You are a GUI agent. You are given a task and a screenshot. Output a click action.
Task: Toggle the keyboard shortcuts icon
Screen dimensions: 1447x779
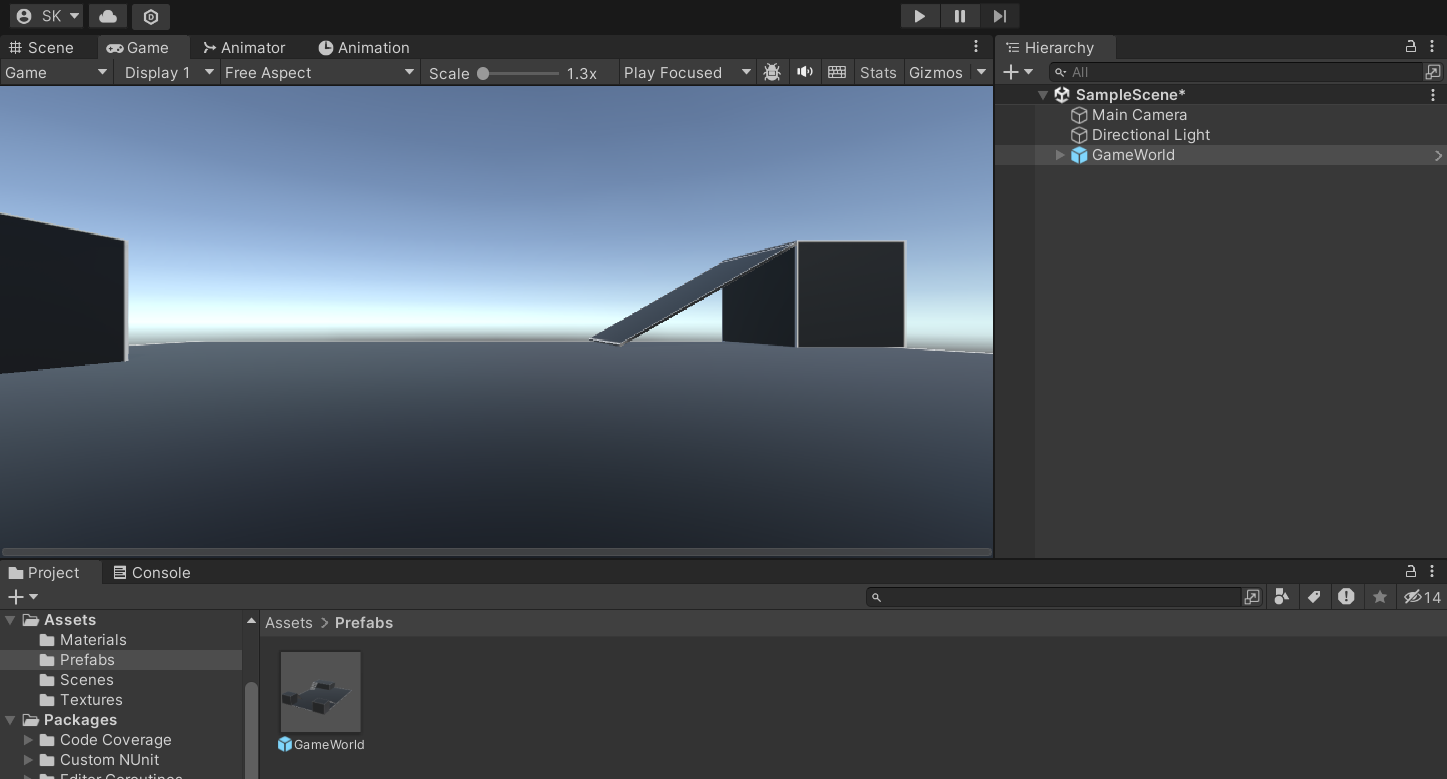coord(837,72)
